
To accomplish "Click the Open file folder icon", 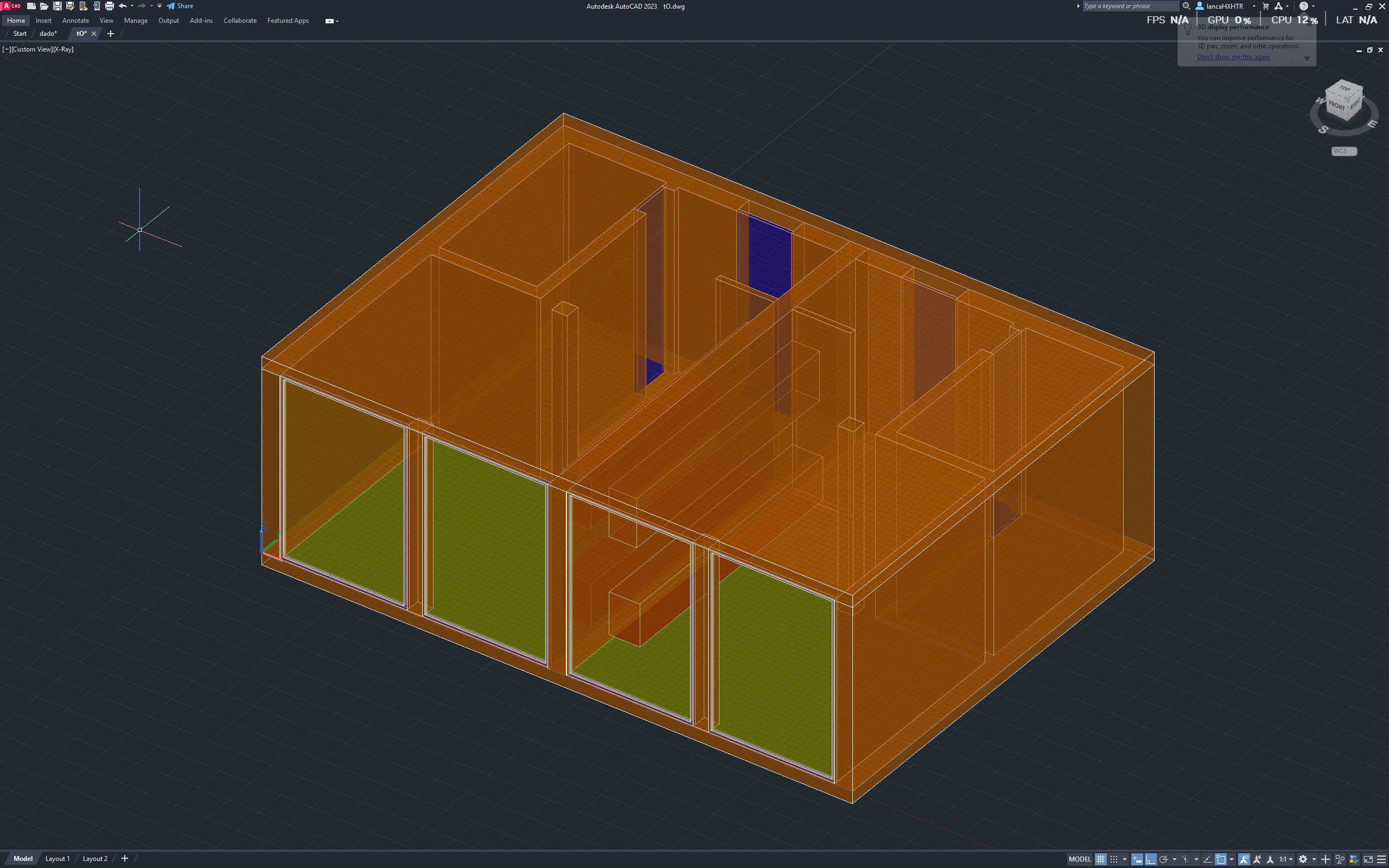I will (x=44, y=7).
